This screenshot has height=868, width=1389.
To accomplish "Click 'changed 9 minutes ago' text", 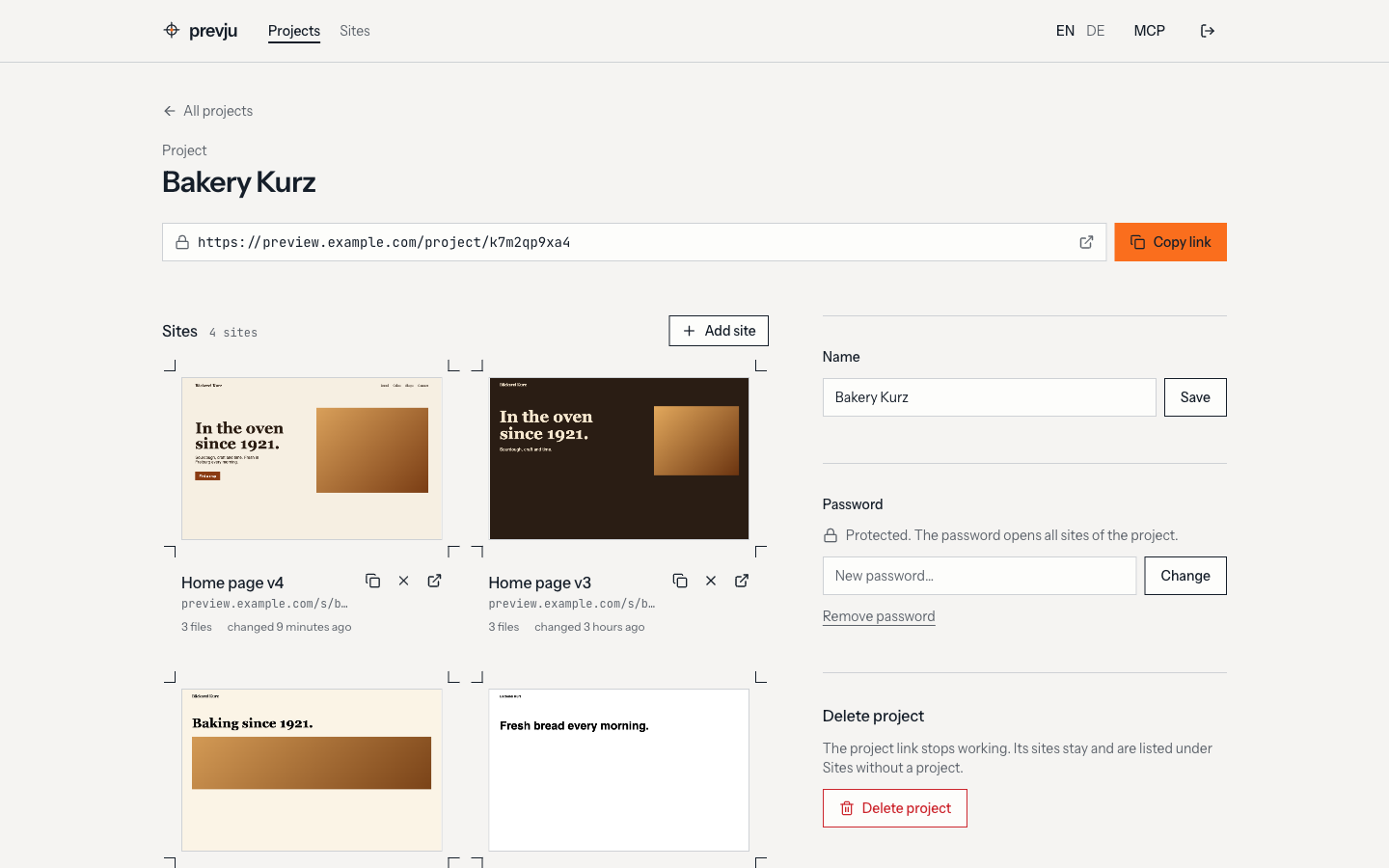I will [289, 627].
